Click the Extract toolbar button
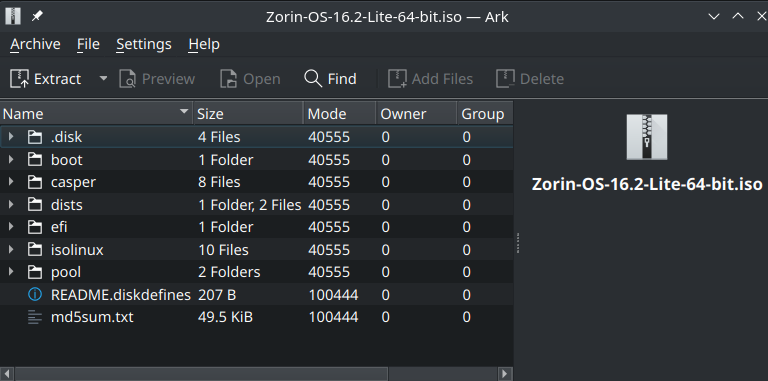768x381 pixels. [x=46, y=79]
